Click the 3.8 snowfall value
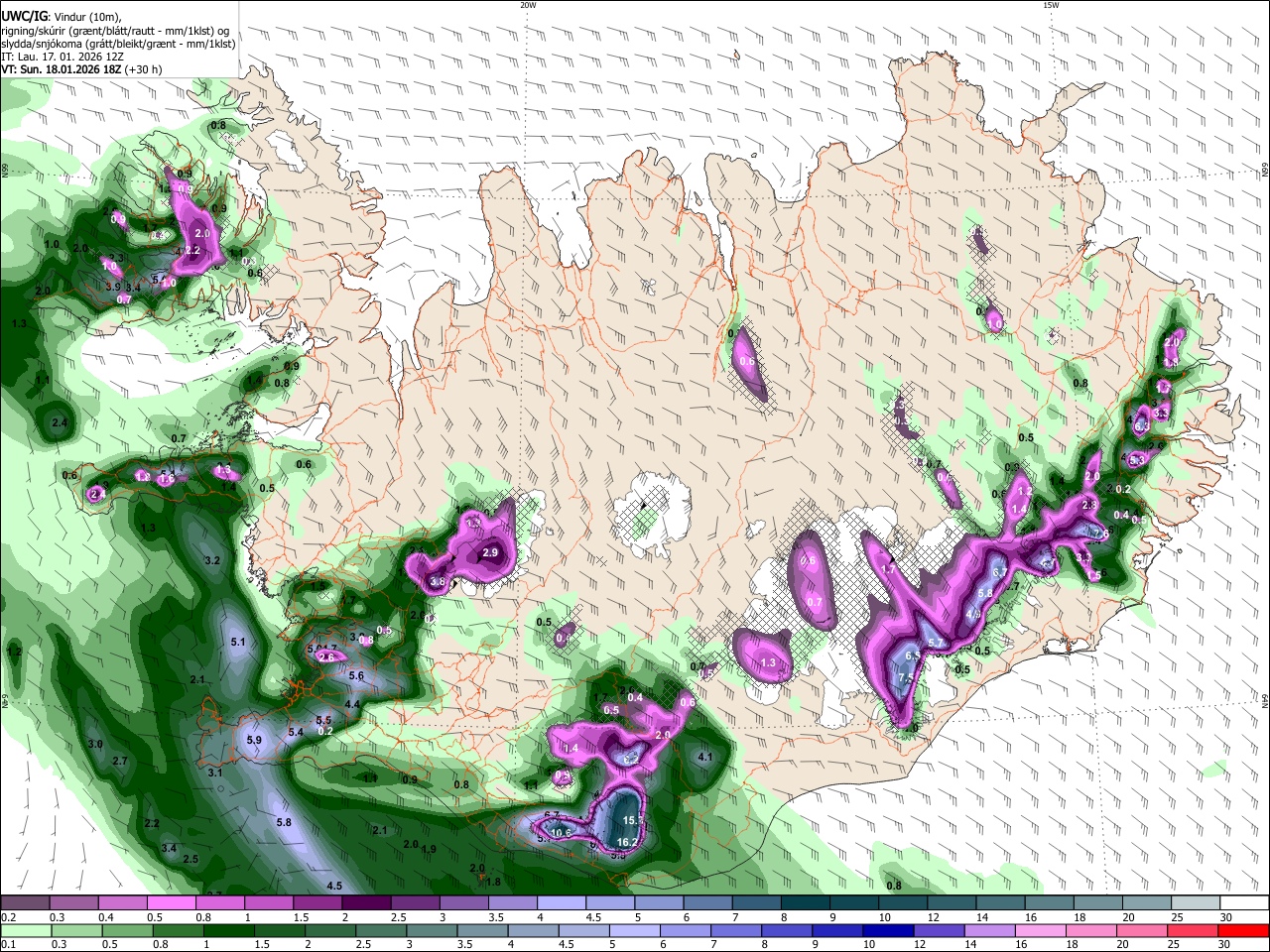This screenshot has height=952, width=1270. tap(438, 582)
